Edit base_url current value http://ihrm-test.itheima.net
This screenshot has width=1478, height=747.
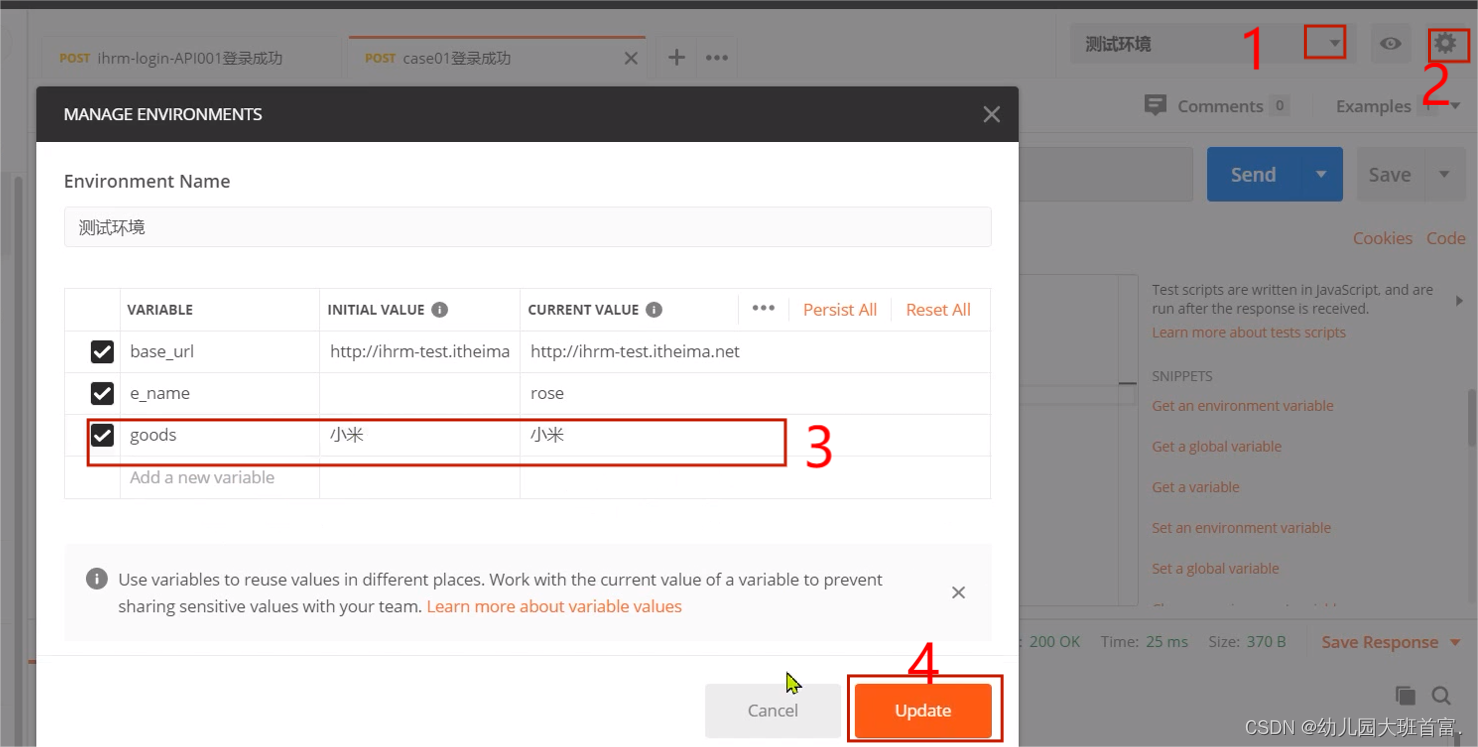(755, 352)
